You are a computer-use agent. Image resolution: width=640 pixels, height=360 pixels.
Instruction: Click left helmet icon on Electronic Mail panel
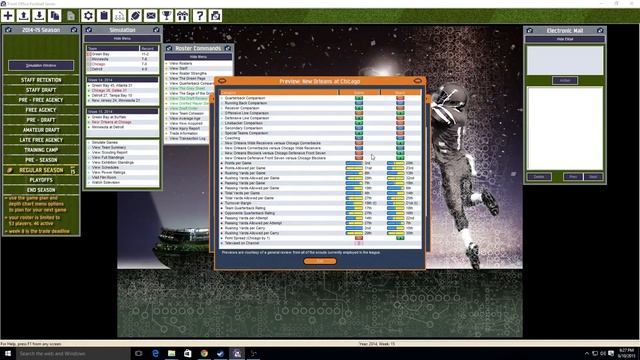[x=530, y=30]
